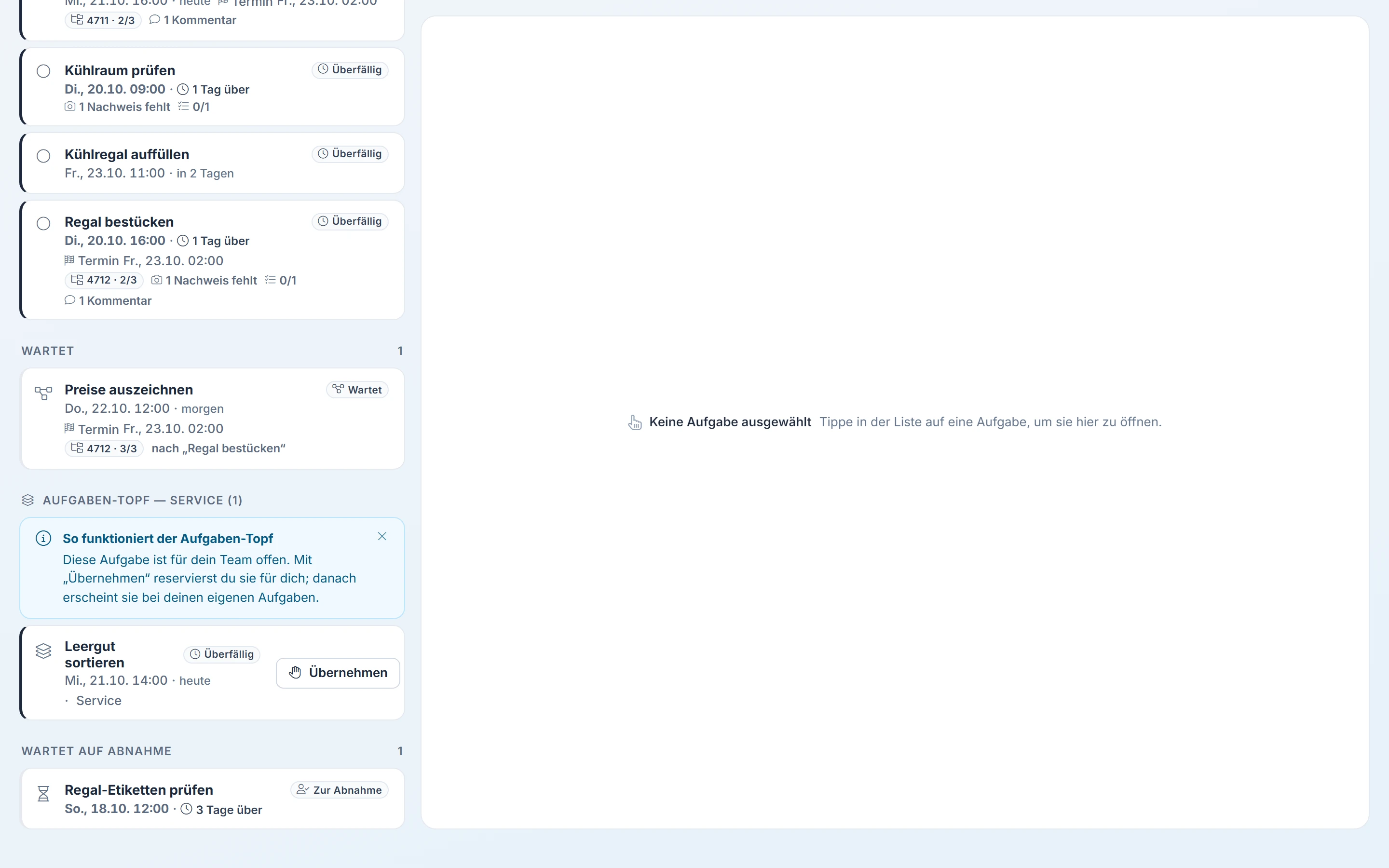The image size is (1389, 868).
Task: Open the 1 Kommentar link on Regal bestücken
Action: coord(108,301)
